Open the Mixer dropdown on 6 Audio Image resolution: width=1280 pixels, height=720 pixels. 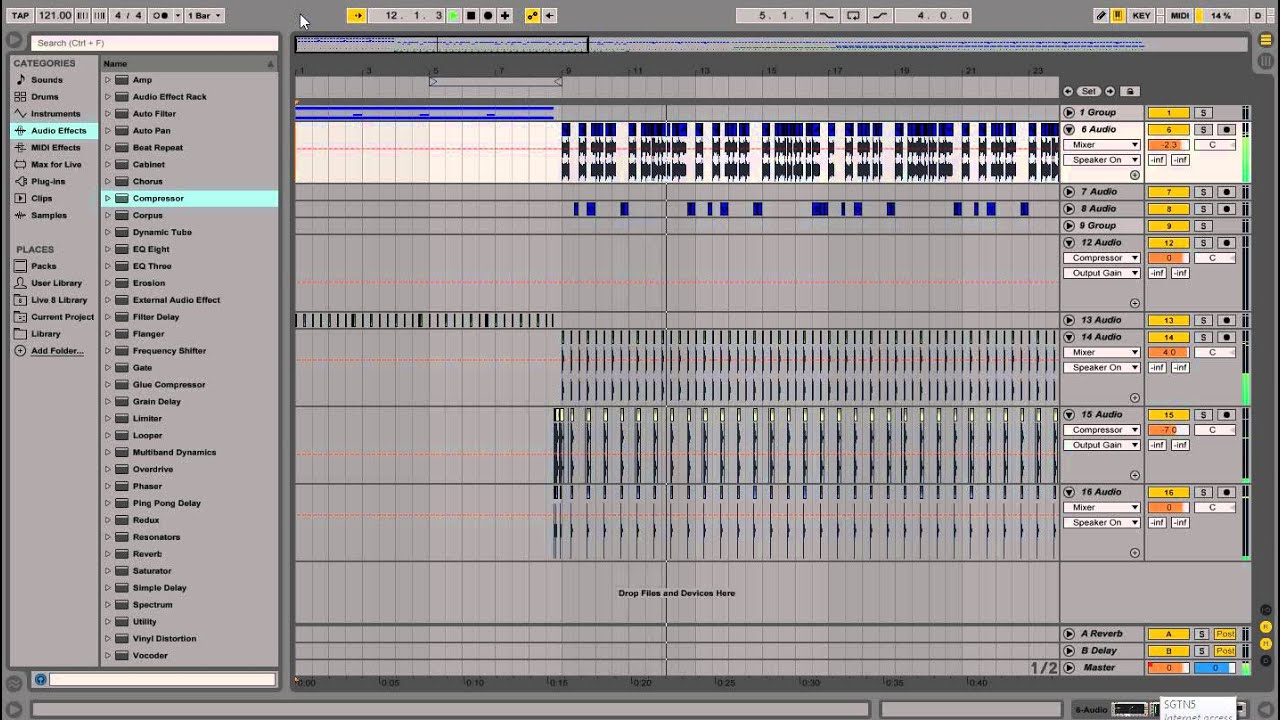1102,145
